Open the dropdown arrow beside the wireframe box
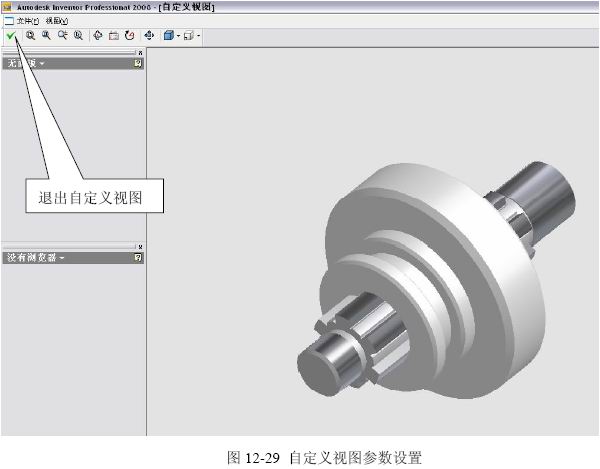This screenshot has height=469, width=600. (x=198, y=36)
